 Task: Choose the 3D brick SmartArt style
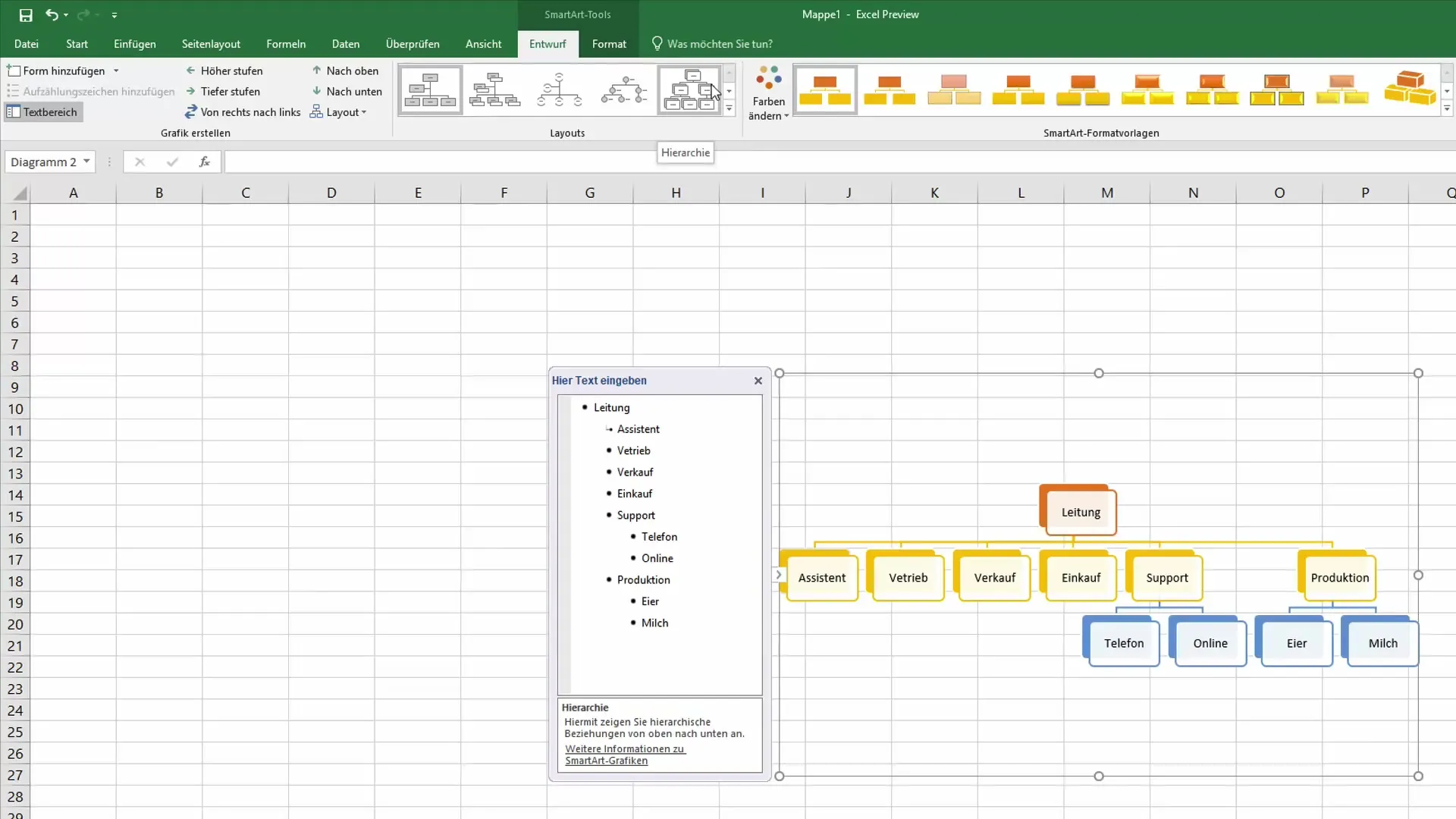(1409, 89)
